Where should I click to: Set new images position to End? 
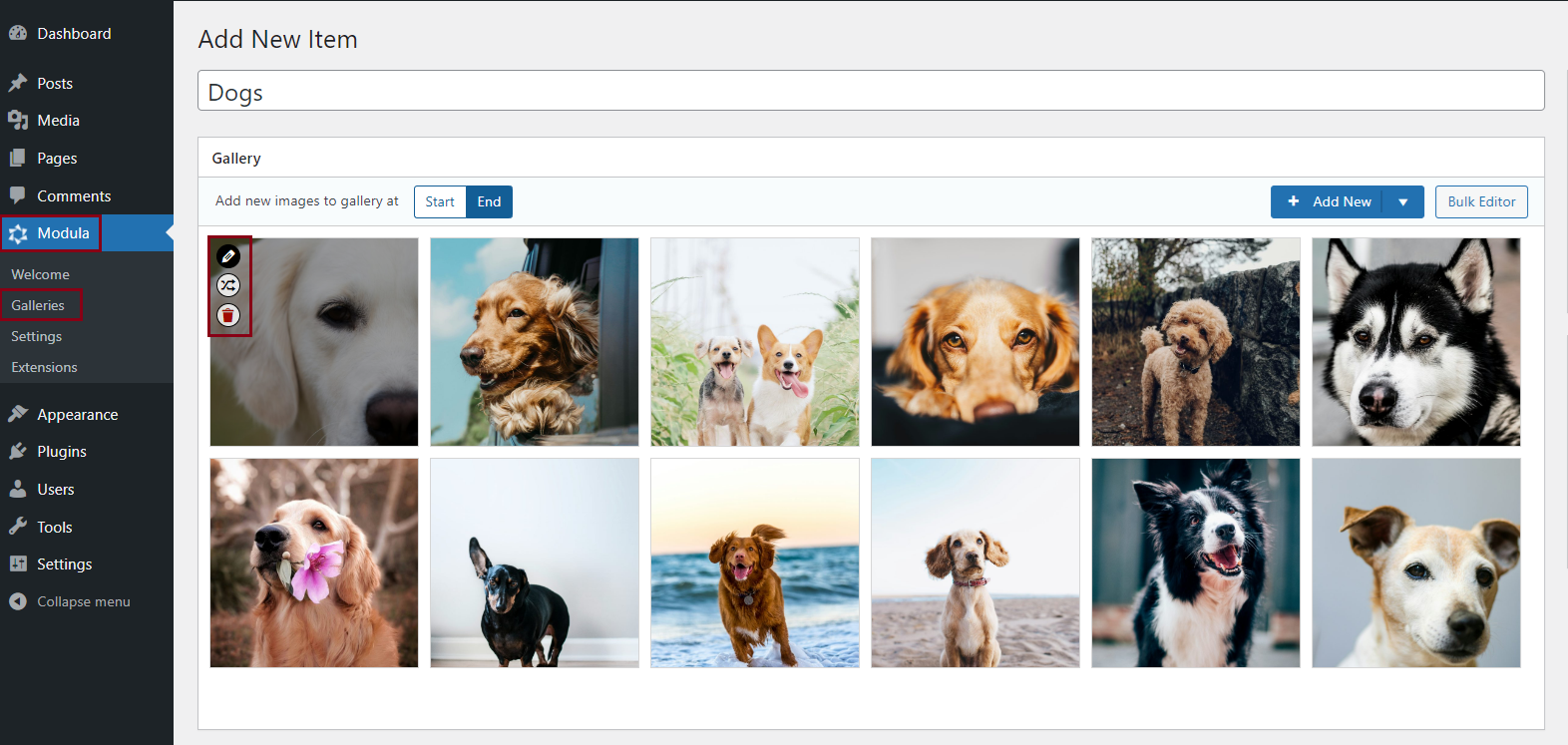point(489,201)
